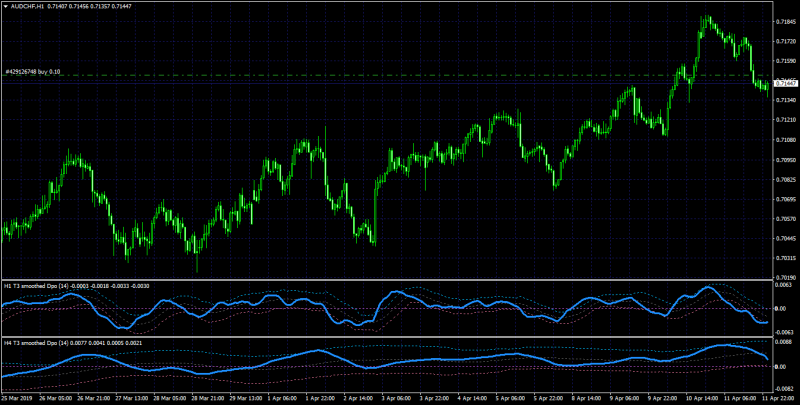Image resolution: width=800 pixels, height=405 pixels.
Task: Click the 0.71590 price axis label
Action: (786, 61)
